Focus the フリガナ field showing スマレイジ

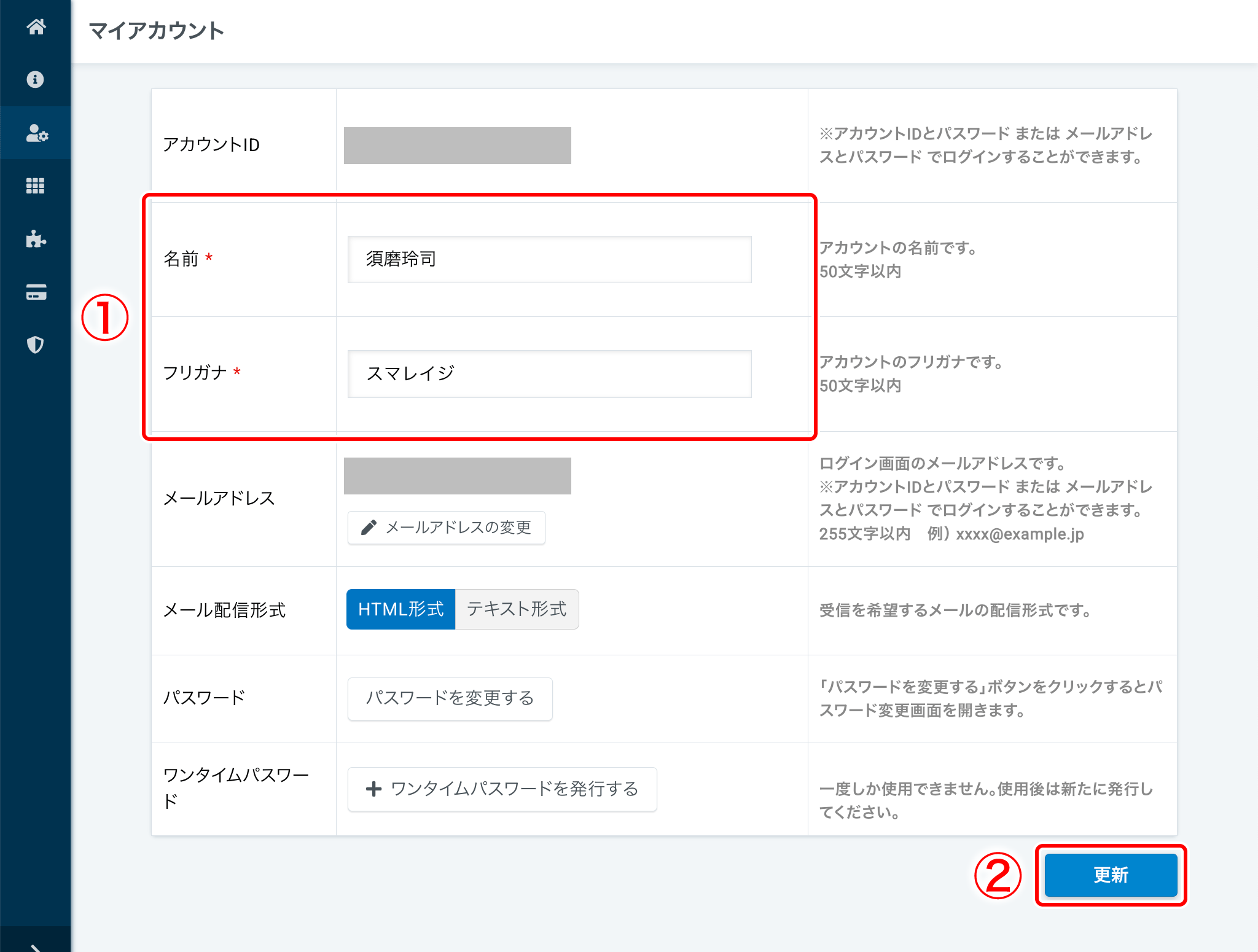[x=549, y=373]
